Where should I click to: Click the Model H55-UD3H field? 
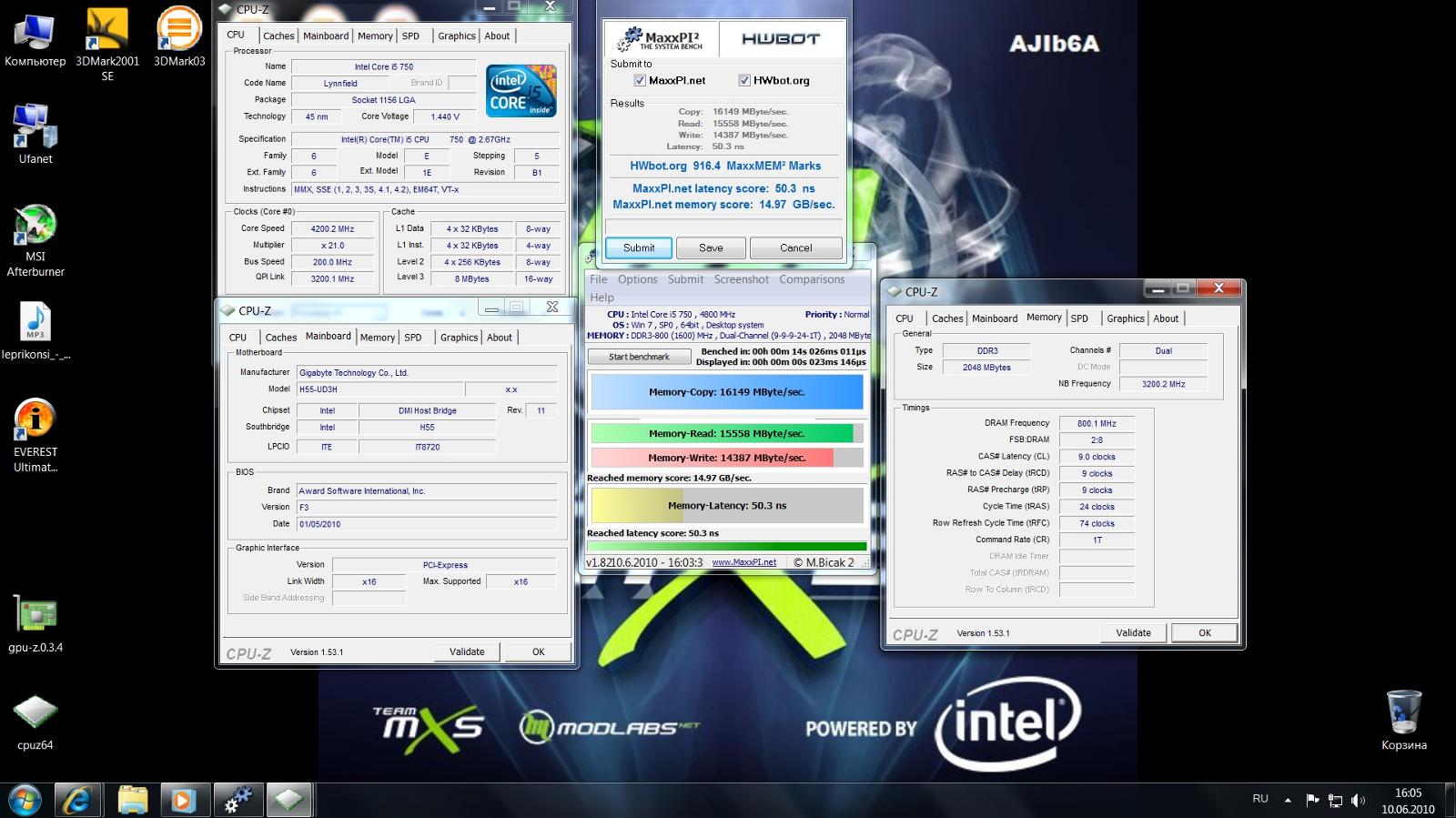(x=379, y=389)
